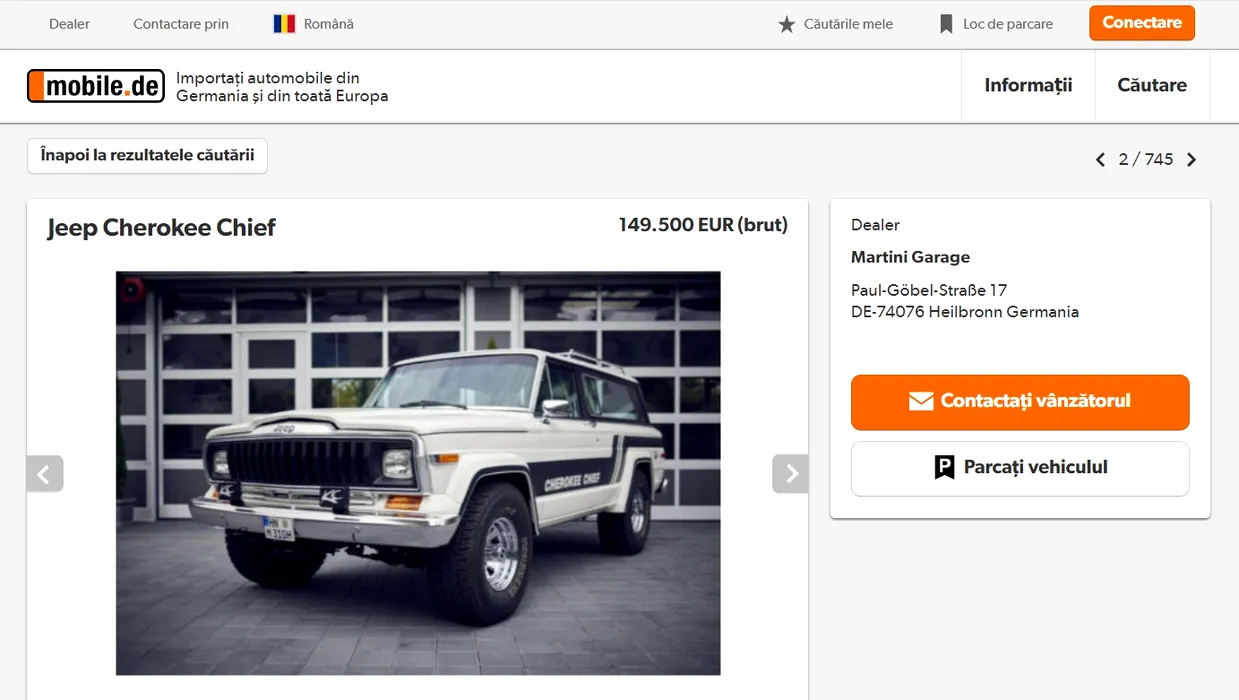Click the envelope icon in Contactați vânzătorul
The width and height of the screenshot is (1239, 700).
pos(921,401)
